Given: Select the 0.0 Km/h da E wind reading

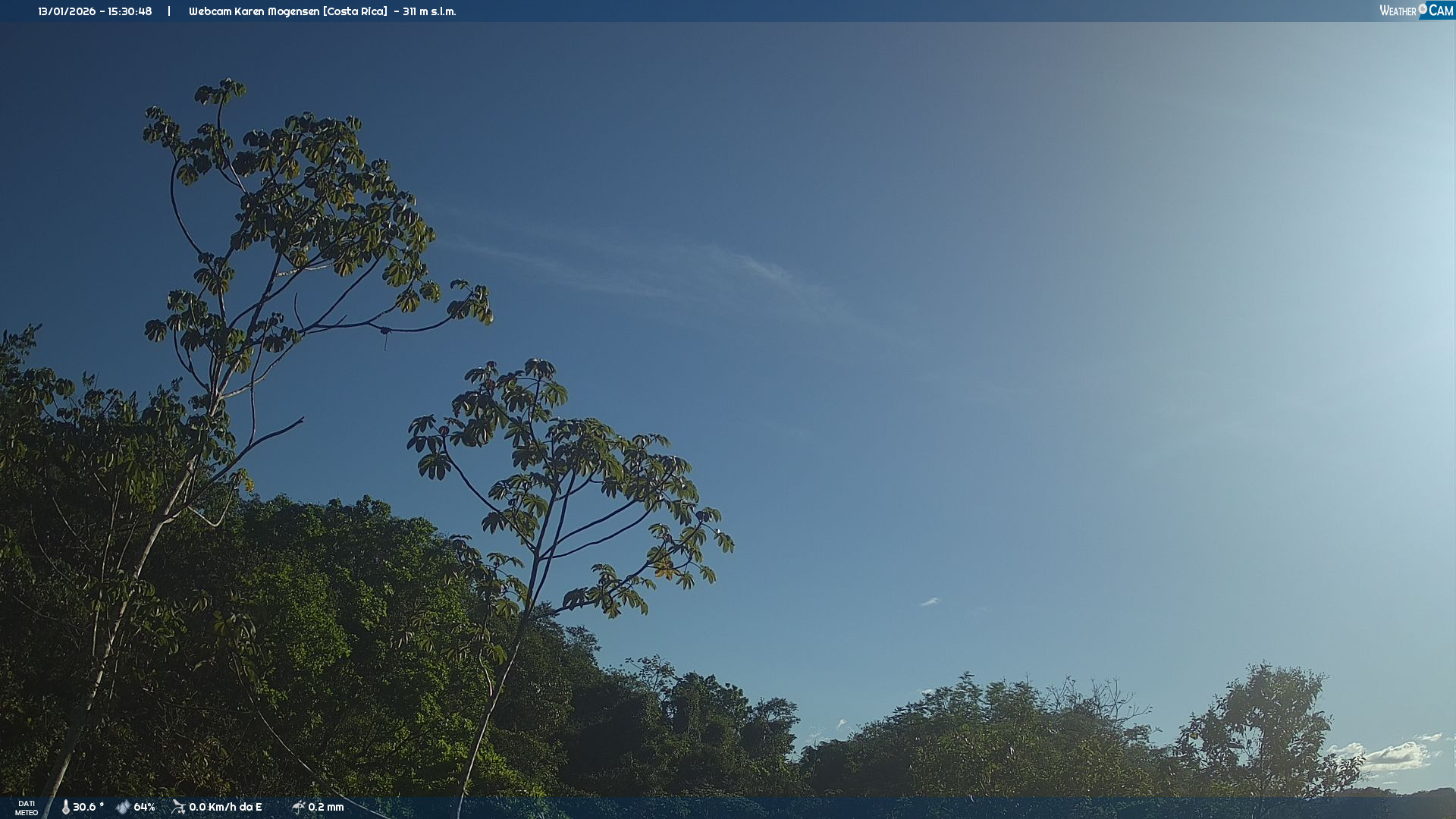Looking at the screenshot, I should click(x=225, y=807).
